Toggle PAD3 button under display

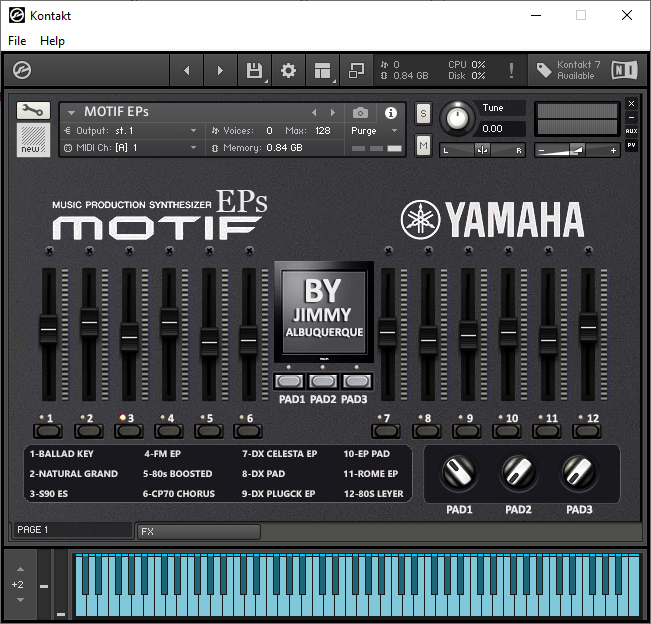pyautogui.click(x=357, y=381)
